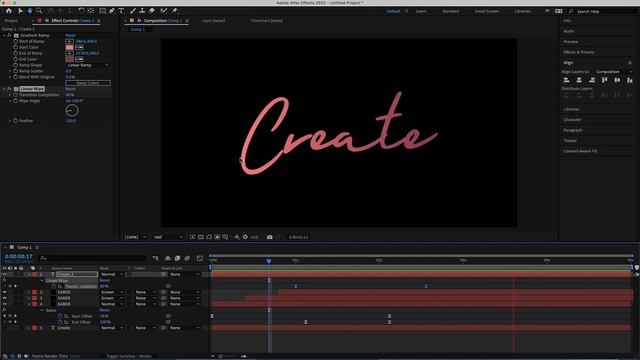The width and height of the screenshot is (640, 360).
Task: Select the Clone Stamp tool
Action: pyautogui.click(x=142, y=11)
